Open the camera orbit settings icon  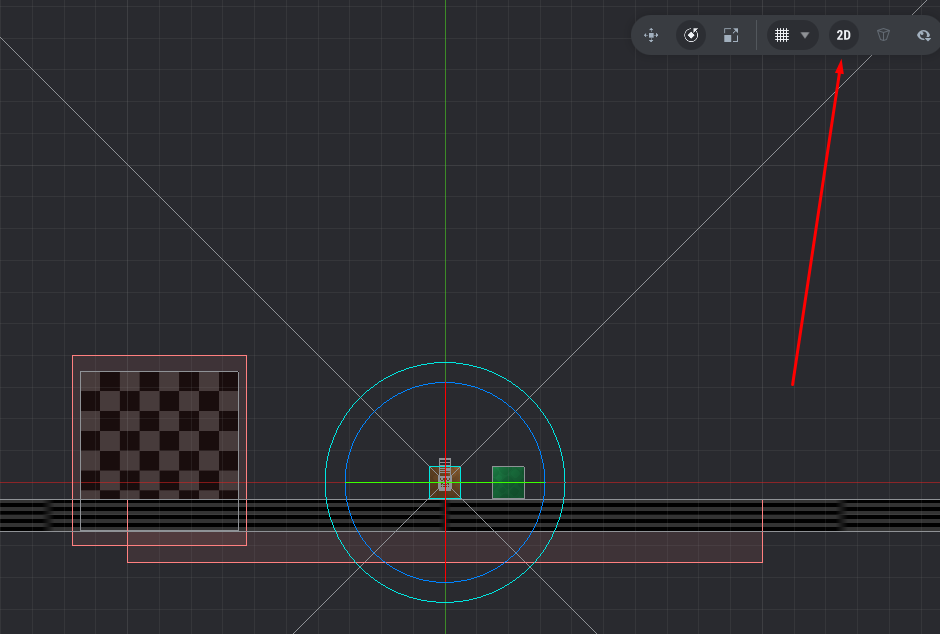(923, 35)
